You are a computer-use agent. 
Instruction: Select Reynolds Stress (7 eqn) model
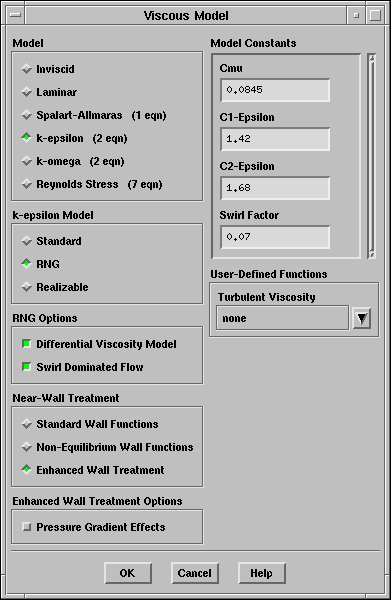92,184
